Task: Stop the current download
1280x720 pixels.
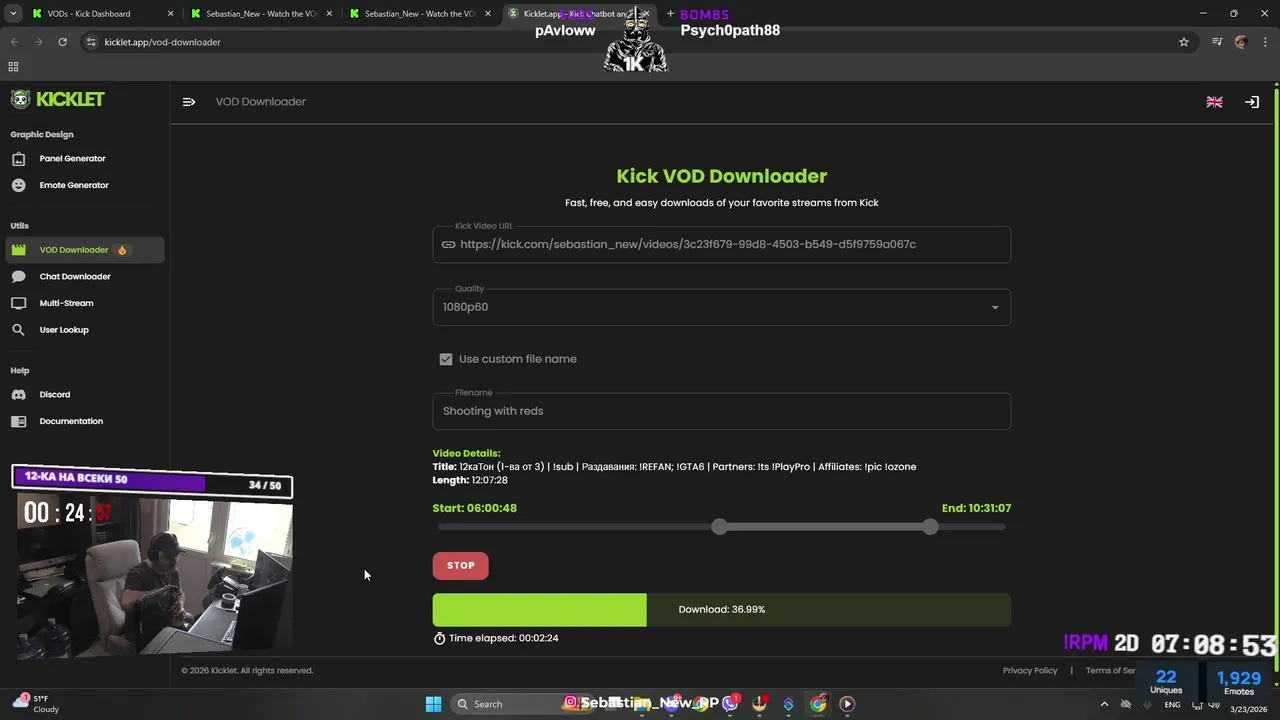Action: (x=460, y=565)
